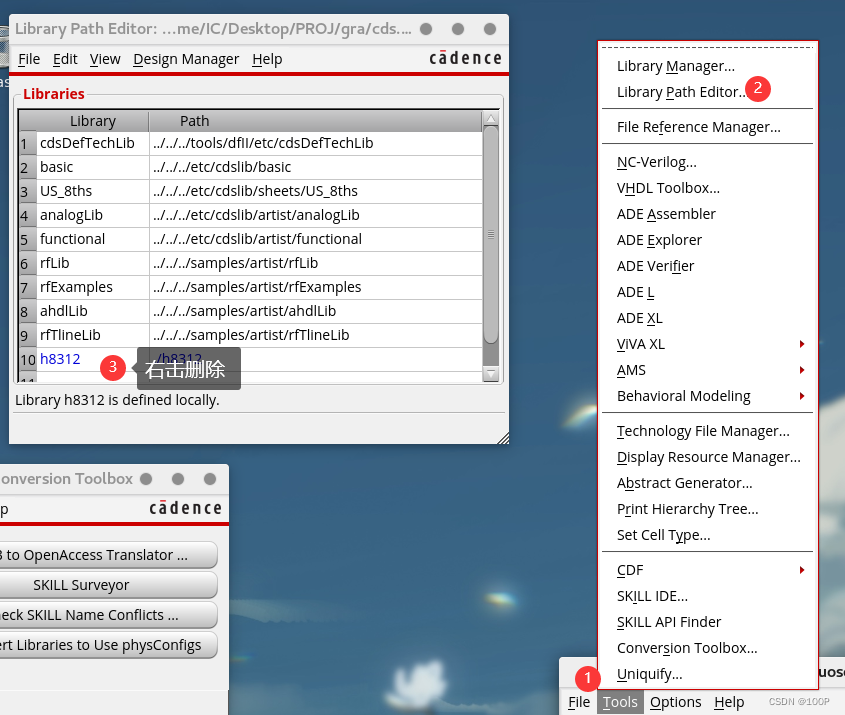Select the US_8ths library cell
Screen dimensions: 845x715
[x=93, y=191]
